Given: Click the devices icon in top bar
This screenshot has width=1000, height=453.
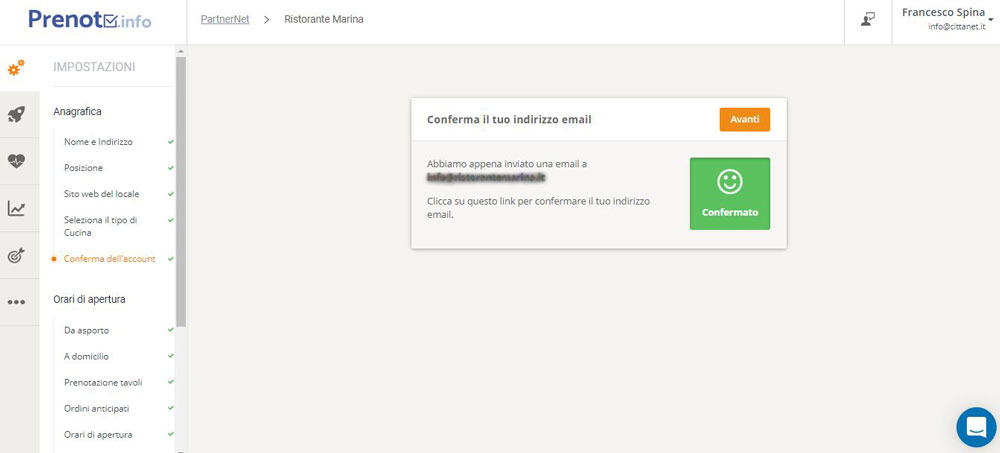Looking at the screenshot, I should click(868, 20).
